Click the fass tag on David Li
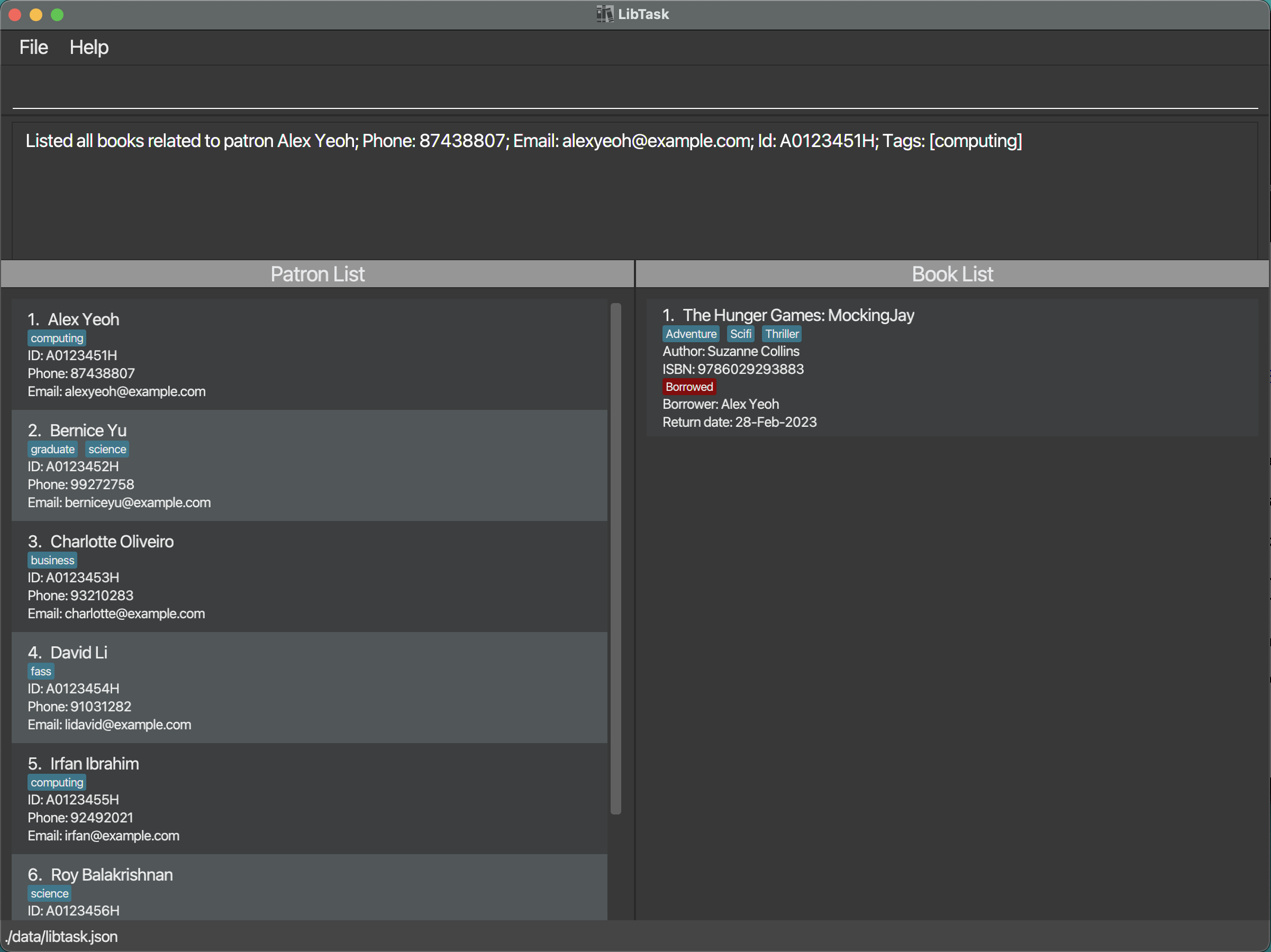 (x=41, y=671)
